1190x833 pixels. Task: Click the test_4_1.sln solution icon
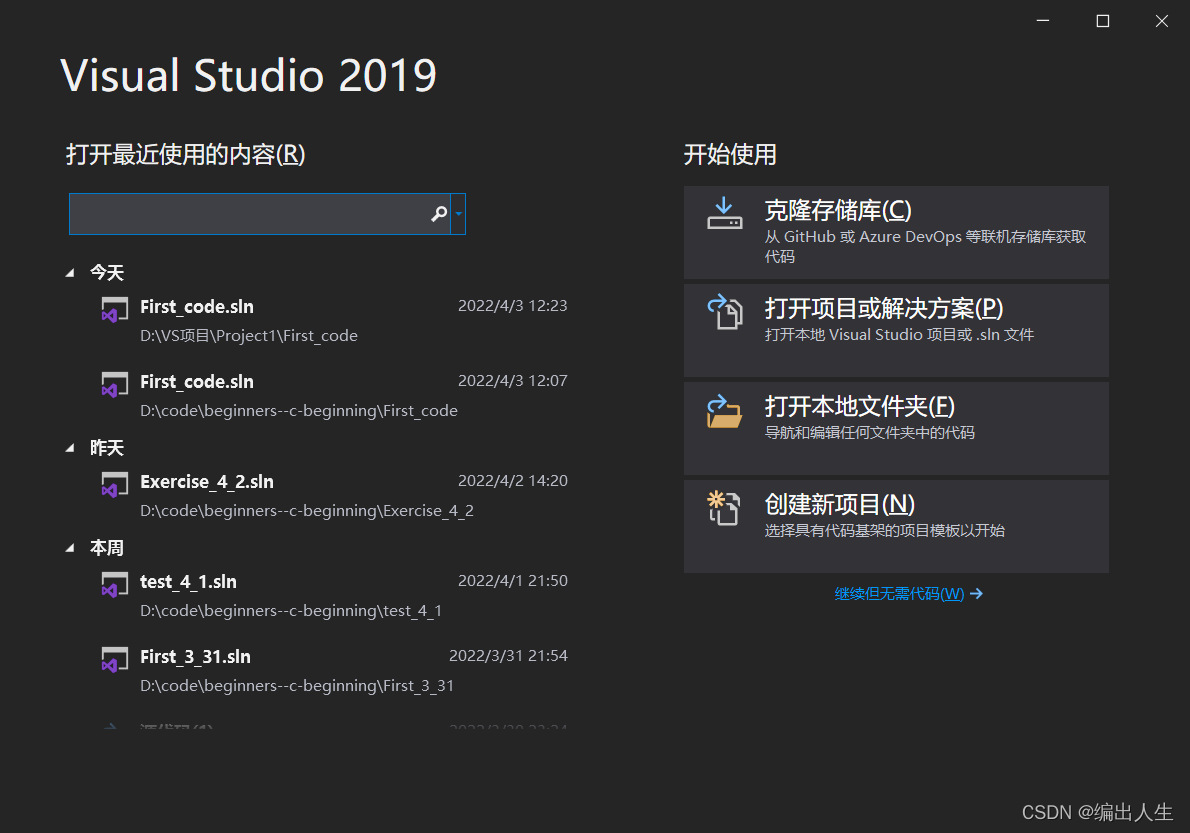(115, 585)
